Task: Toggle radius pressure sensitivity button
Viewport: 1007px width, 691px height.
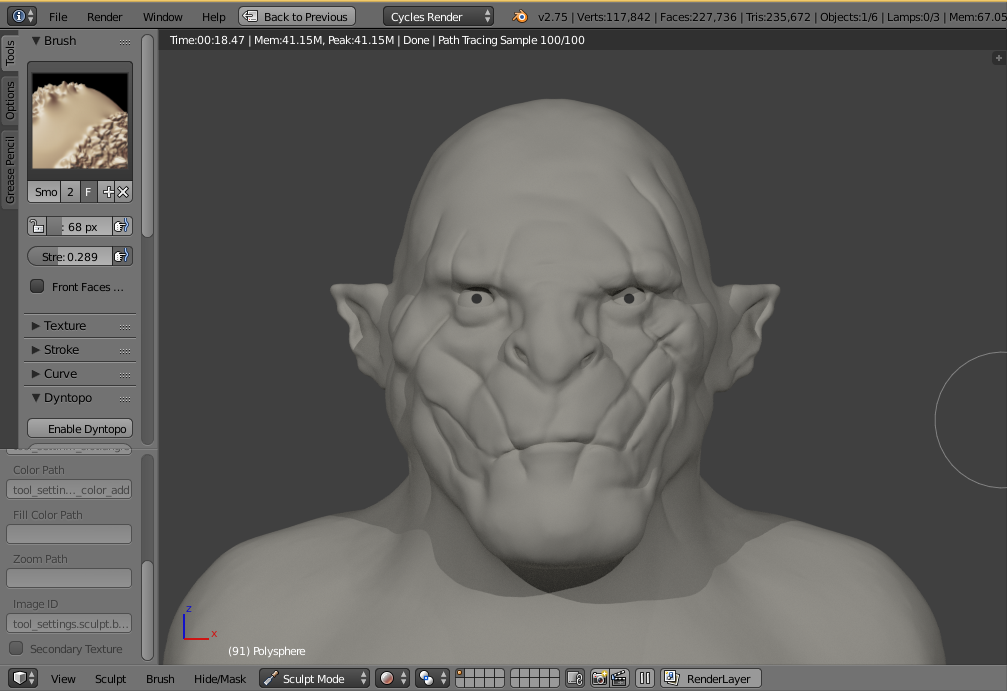Action: pyautogui.click(x=121, y=227)
